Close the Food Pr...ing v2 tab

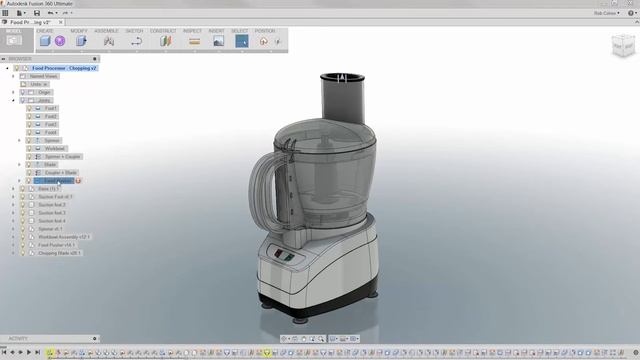click(60, 22)
